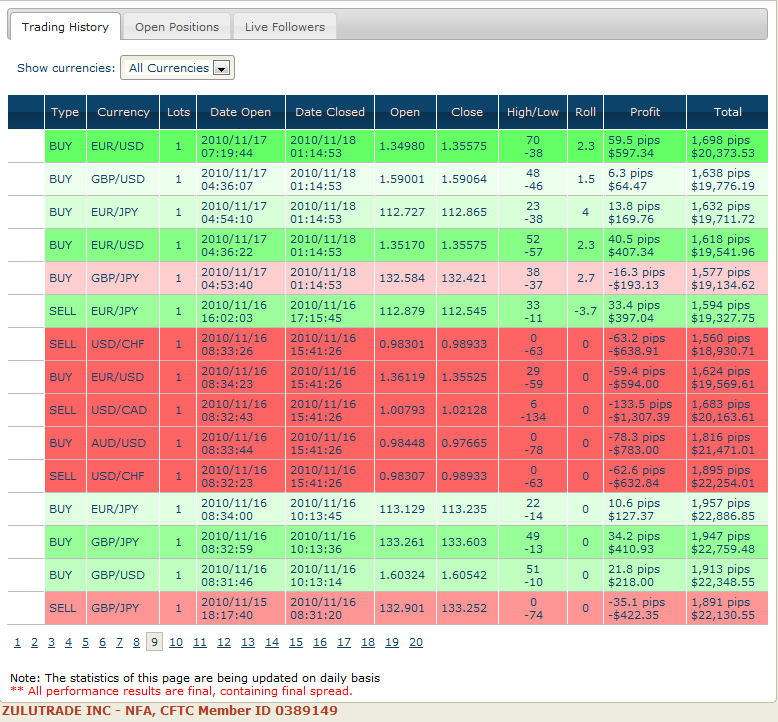Click the roll value -3.7

(585, 311)
